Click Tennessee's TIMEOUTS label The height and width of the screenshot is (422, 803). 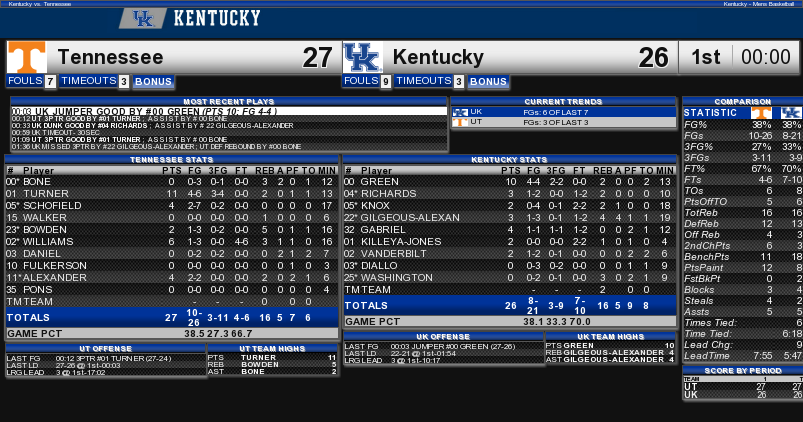click(88, 81)
